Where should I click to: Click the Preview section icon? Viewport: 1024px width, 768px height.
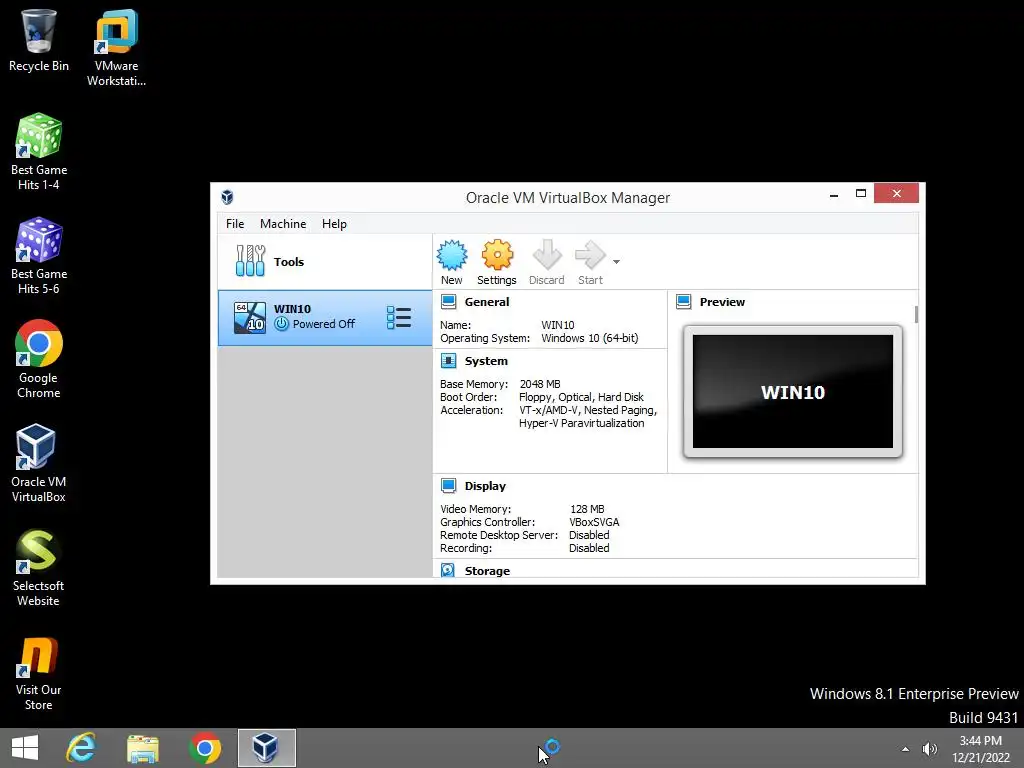tap(684, 302)
